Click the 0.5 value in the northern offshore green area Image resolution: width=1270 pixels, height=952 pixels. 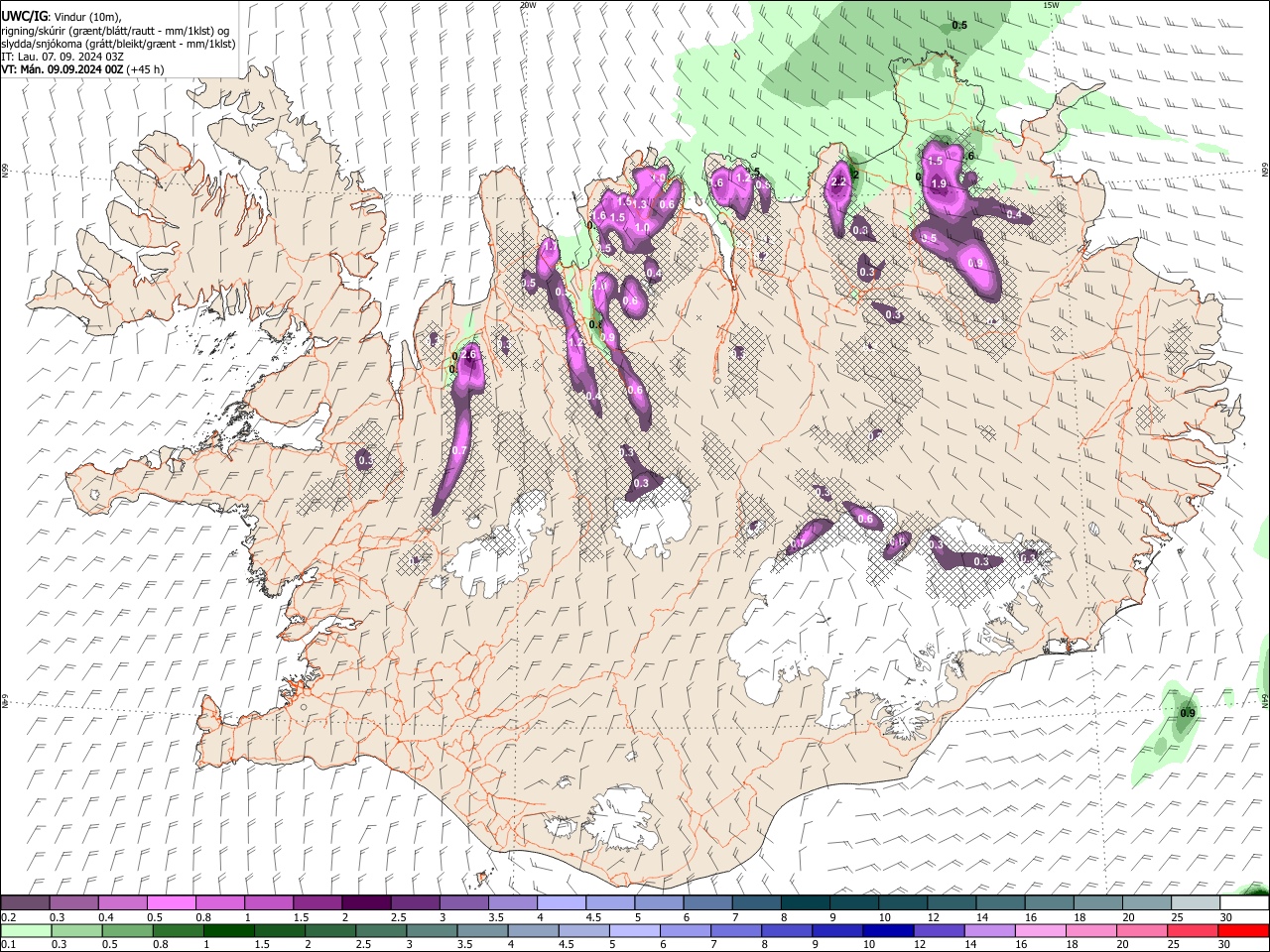959,25
